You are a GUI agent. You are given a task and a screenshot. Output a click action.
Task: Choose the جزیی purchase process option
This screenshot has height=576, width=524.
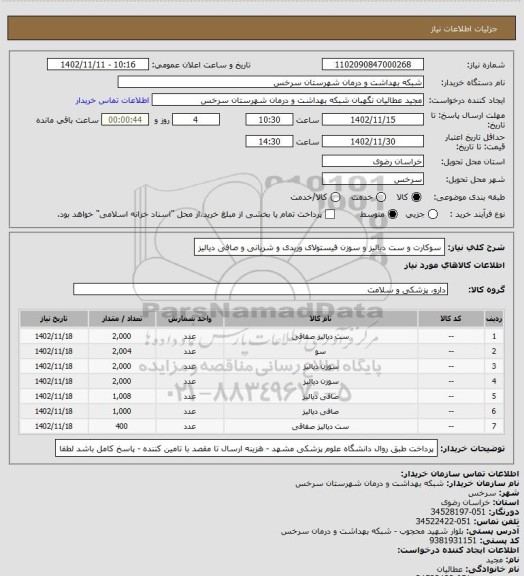[x=433, y=214]
